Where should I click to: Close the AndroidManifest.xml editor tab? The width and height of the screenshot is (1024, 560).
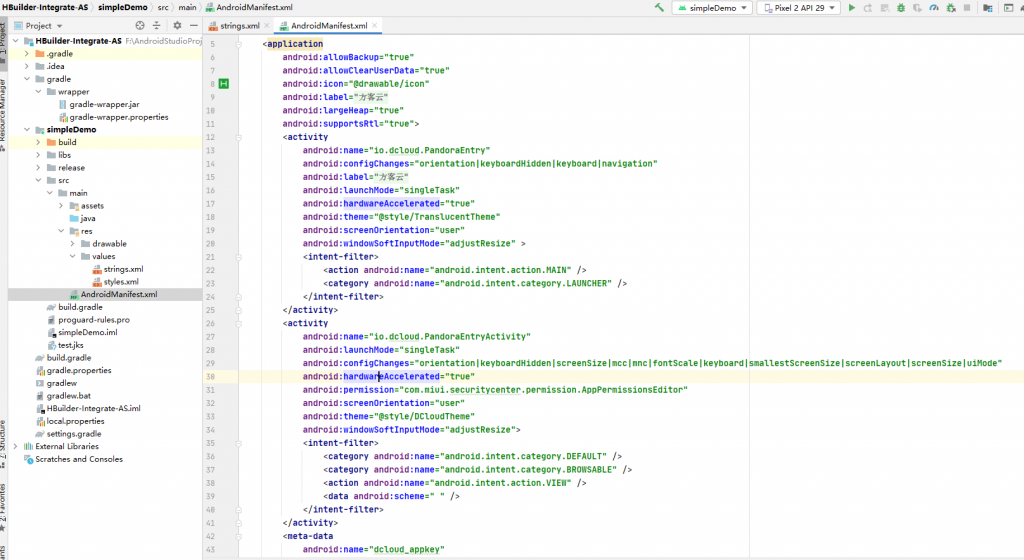[375, 25]
